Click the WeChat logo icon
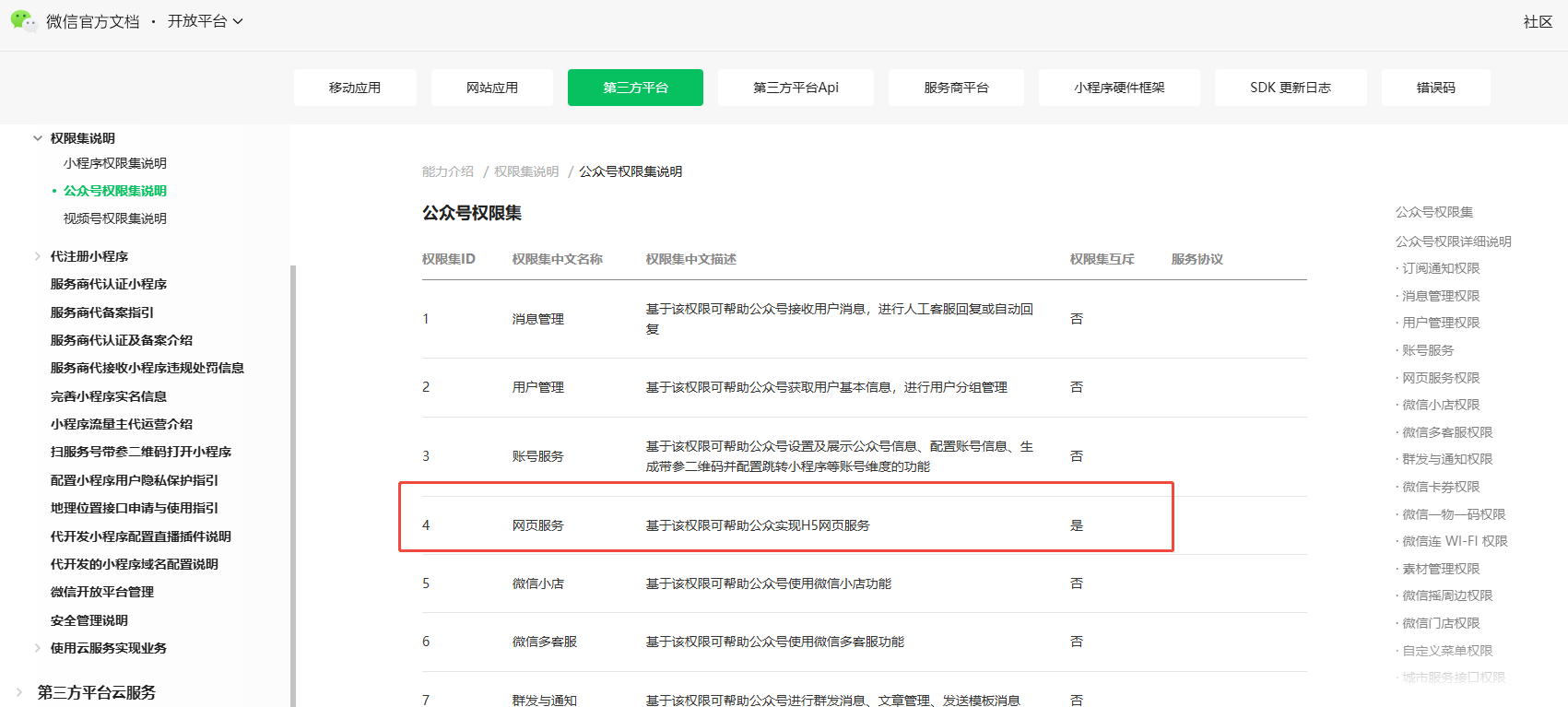Viewport: 1568px width, 707px height. click(x=23, y=20)
